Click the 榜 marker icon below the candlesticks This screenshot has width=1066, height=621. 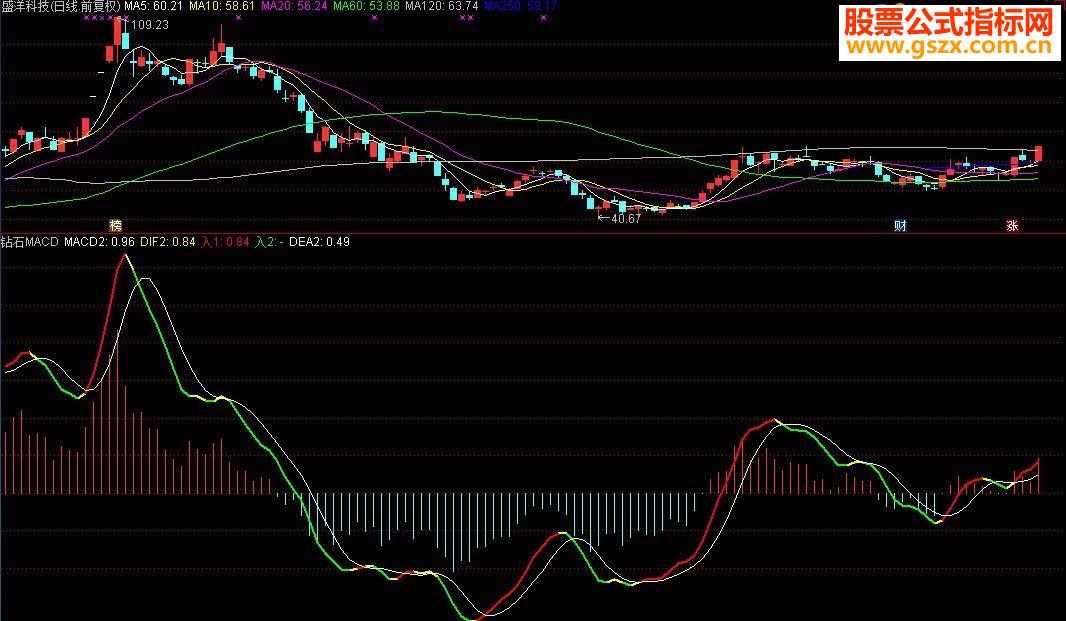(x=116, y=225)
